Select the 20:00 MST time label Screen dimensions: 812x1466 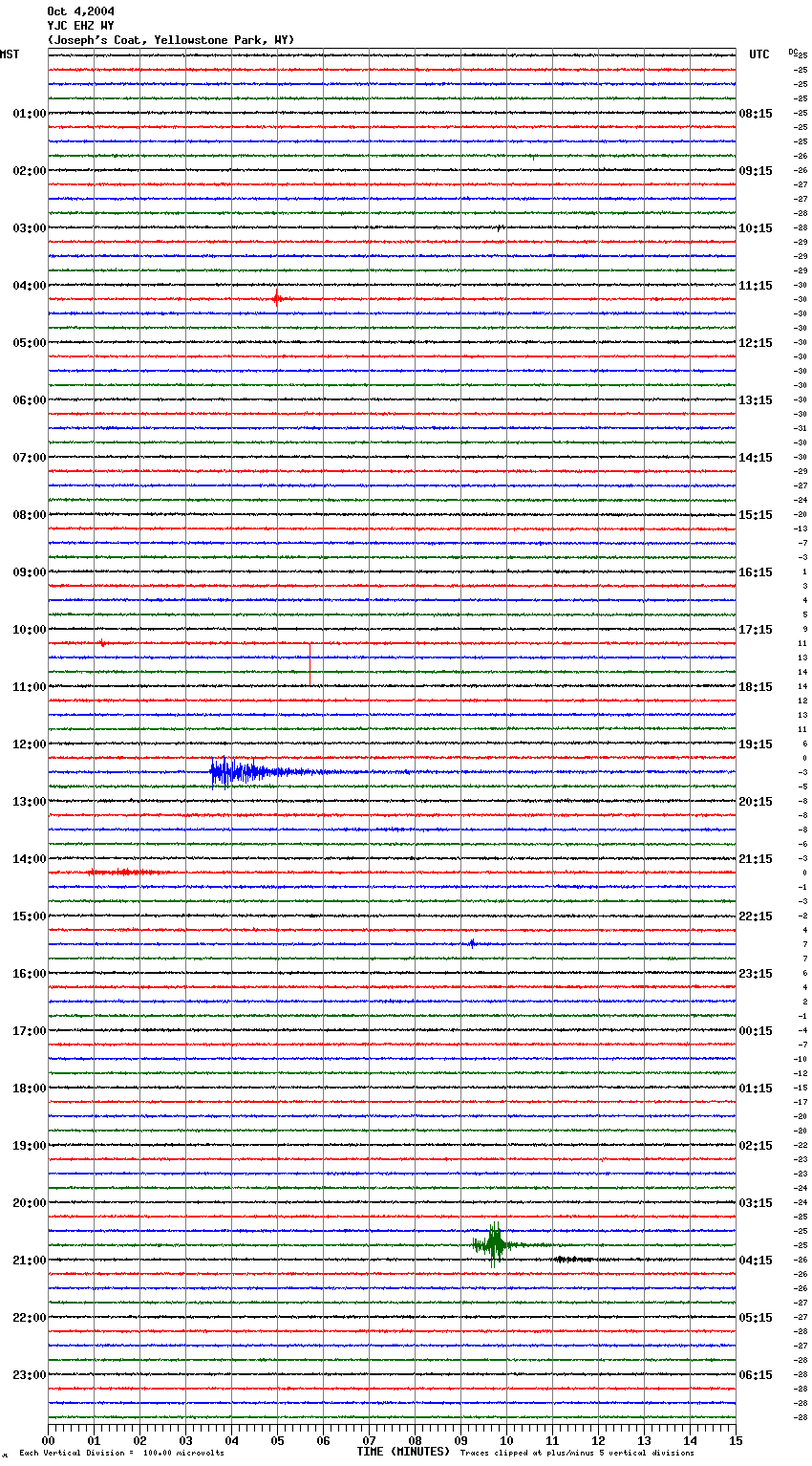coord(30,1203)
